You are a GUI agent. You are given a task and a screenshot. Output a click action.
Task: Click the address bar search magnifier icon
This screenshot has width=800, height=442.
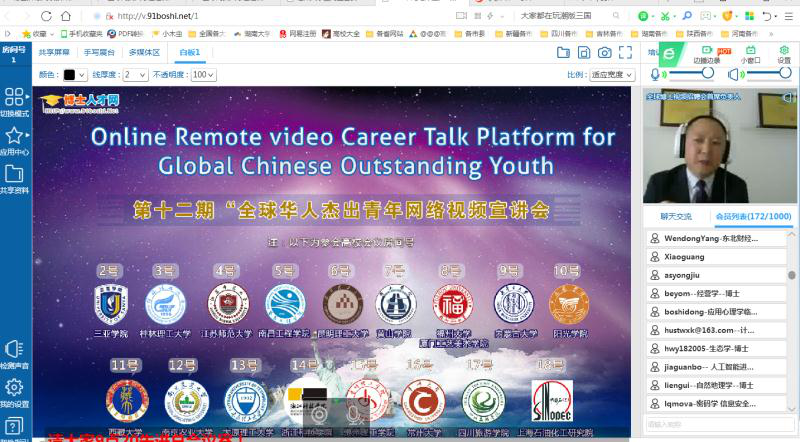tap(616, 16)
